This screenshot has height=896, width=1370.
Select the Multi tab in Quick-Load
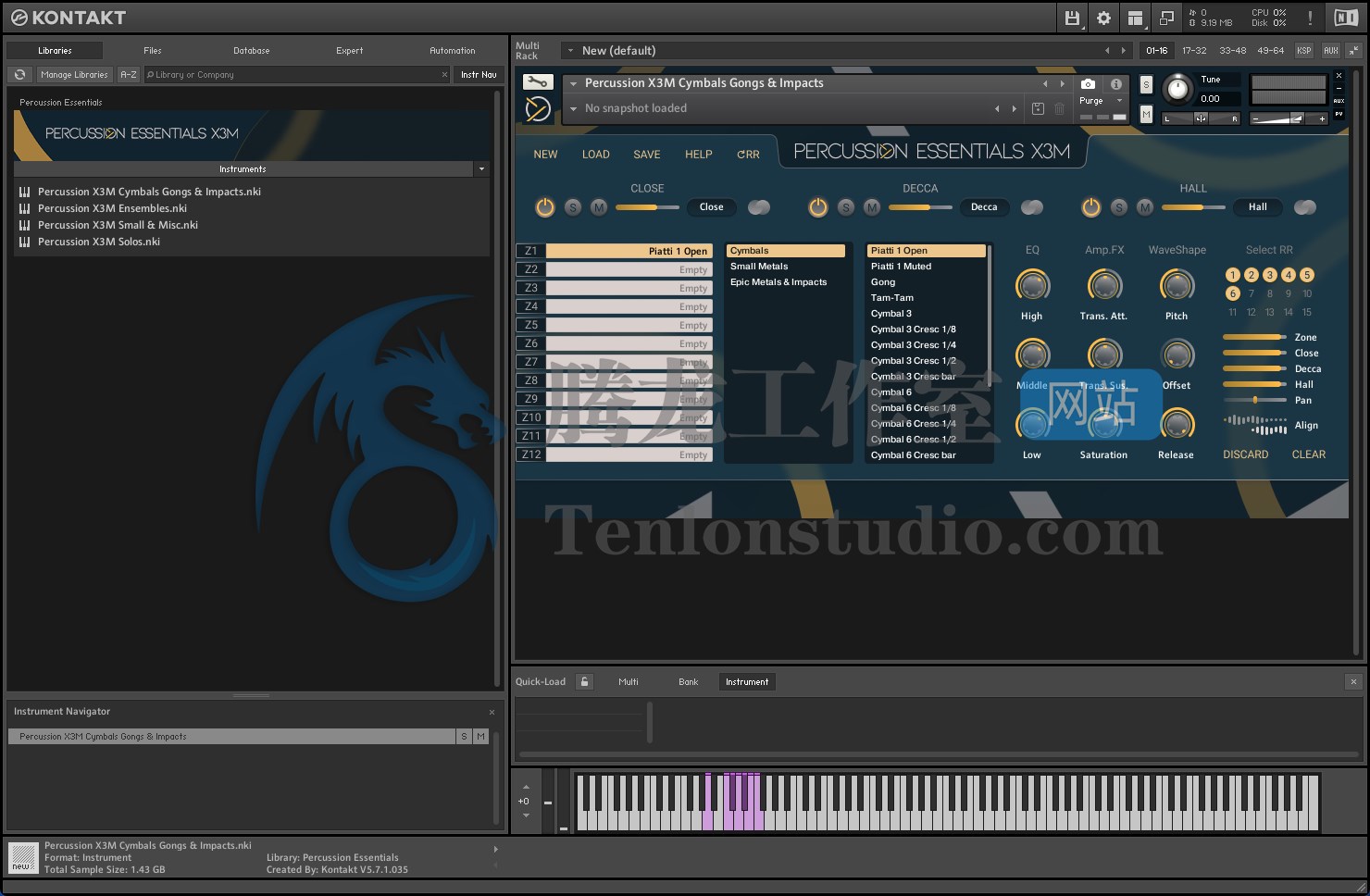(629, 682)
